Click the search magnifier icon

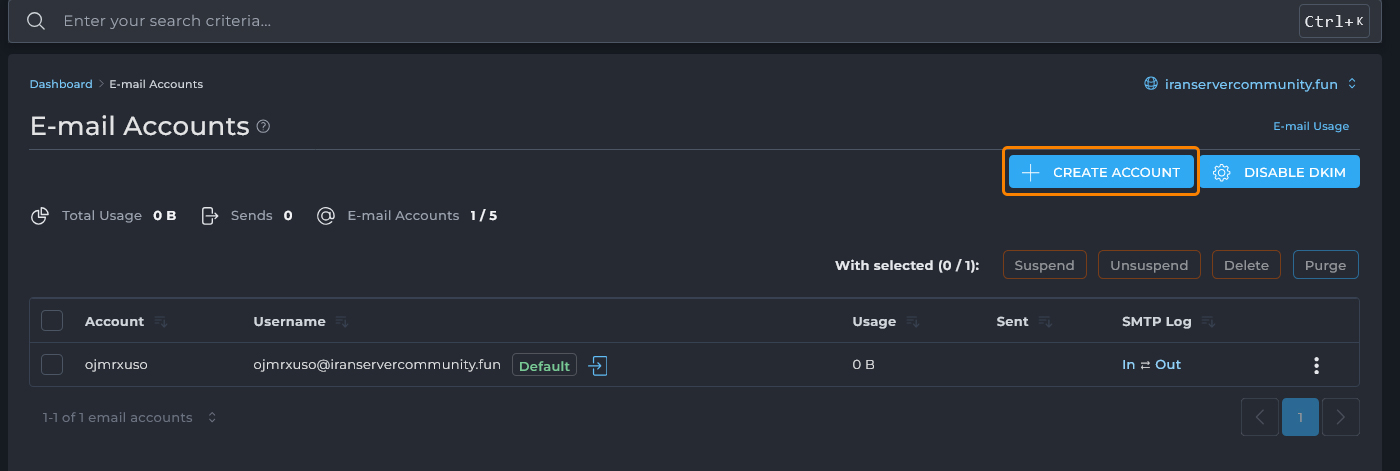pyautogui.click(x=36, y=21)
